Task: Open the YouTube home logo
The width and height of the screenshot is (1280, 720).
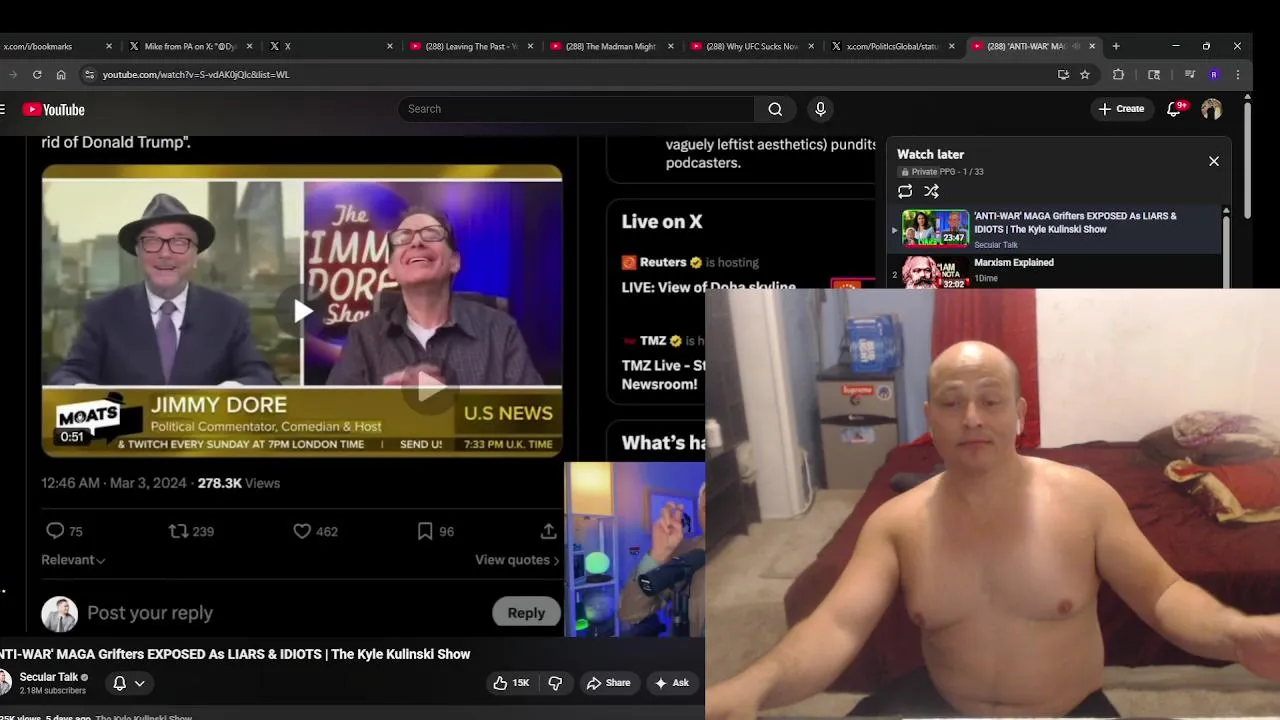Action: coord(54,110)
